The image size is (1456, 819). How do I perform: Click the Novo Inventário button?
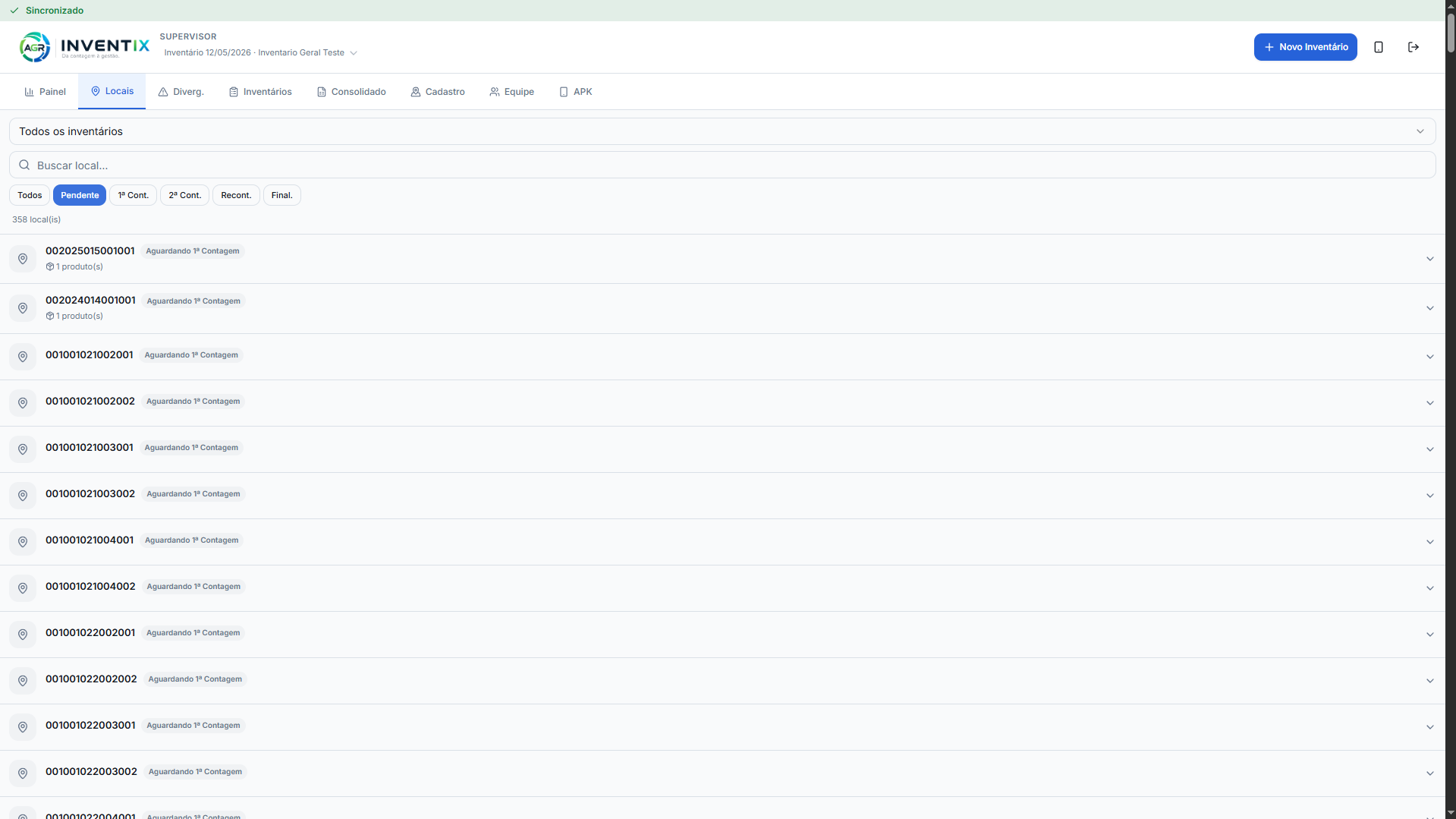1305,47
